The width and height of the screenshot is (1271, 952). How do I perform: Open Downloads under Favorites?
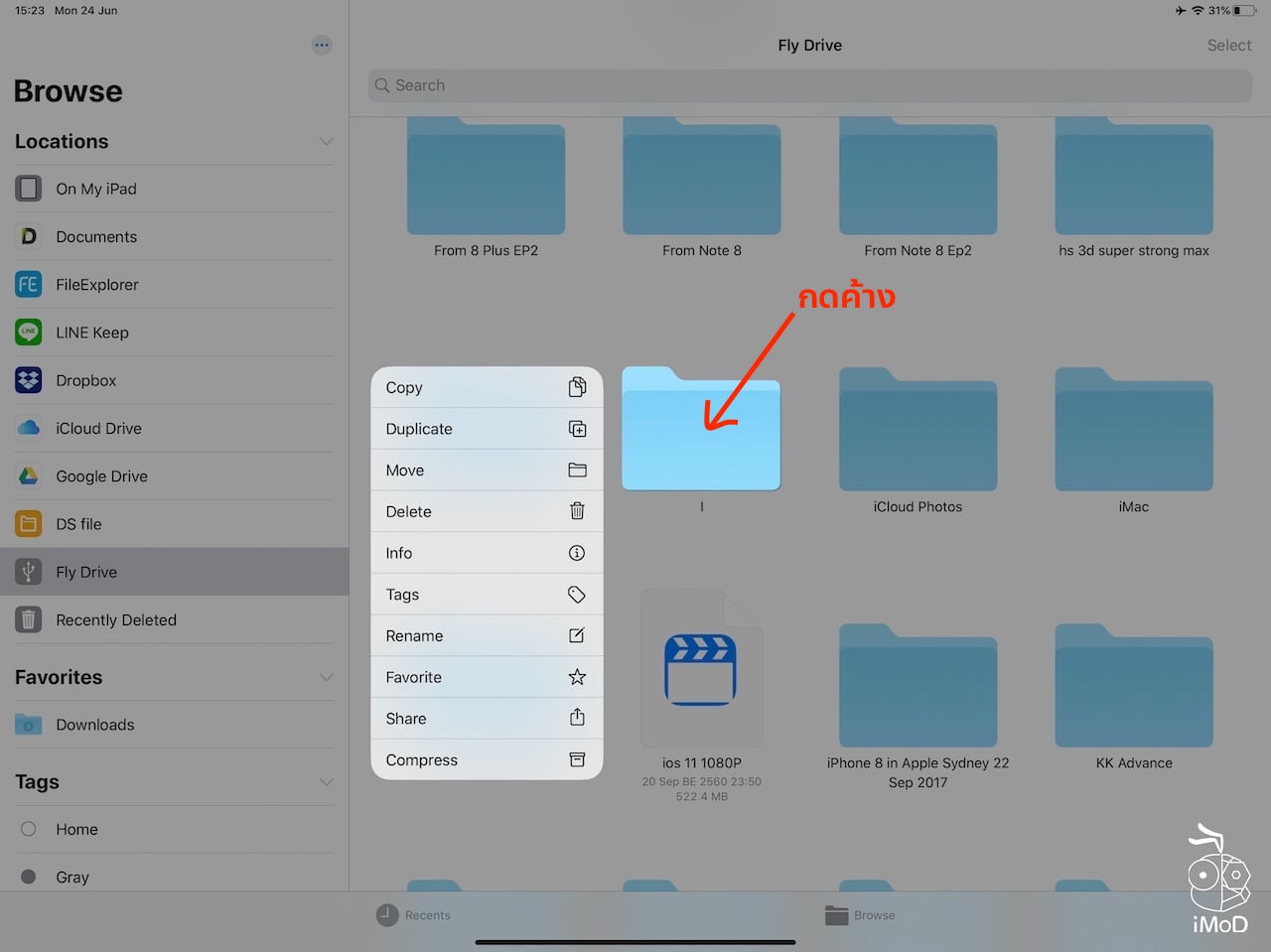pos(95,725)
